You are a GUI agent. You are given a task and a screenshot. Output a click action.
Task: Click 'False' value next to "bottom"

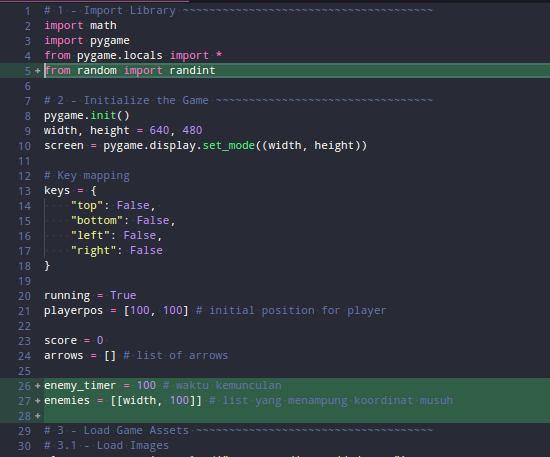pos(153,221)
